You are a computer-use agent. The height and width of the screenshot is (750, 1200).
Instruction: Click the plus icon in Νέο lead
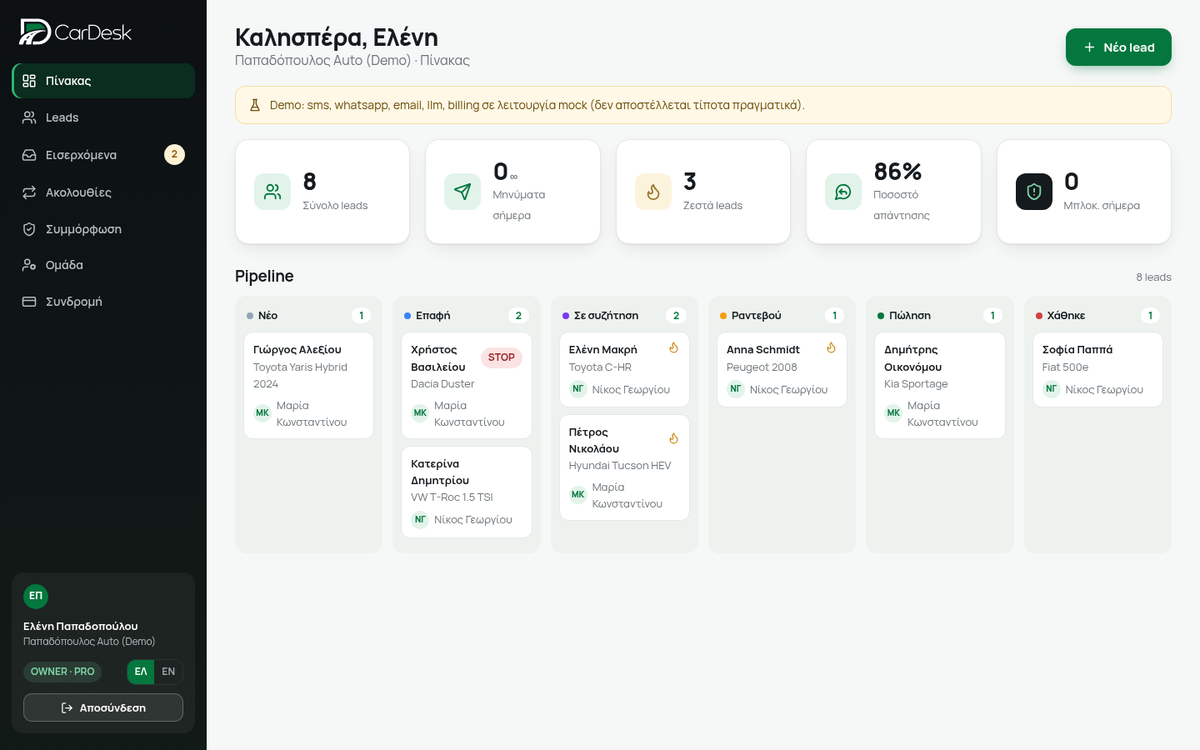1089,47
